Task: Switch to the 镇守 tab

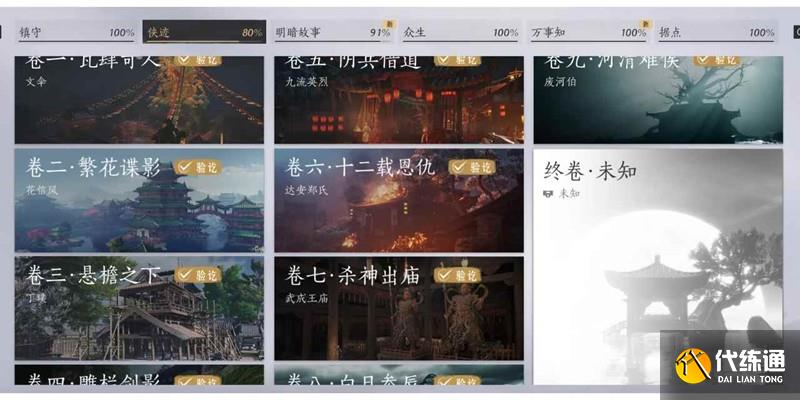Action: pyautogui.click(x=76, y=32)
